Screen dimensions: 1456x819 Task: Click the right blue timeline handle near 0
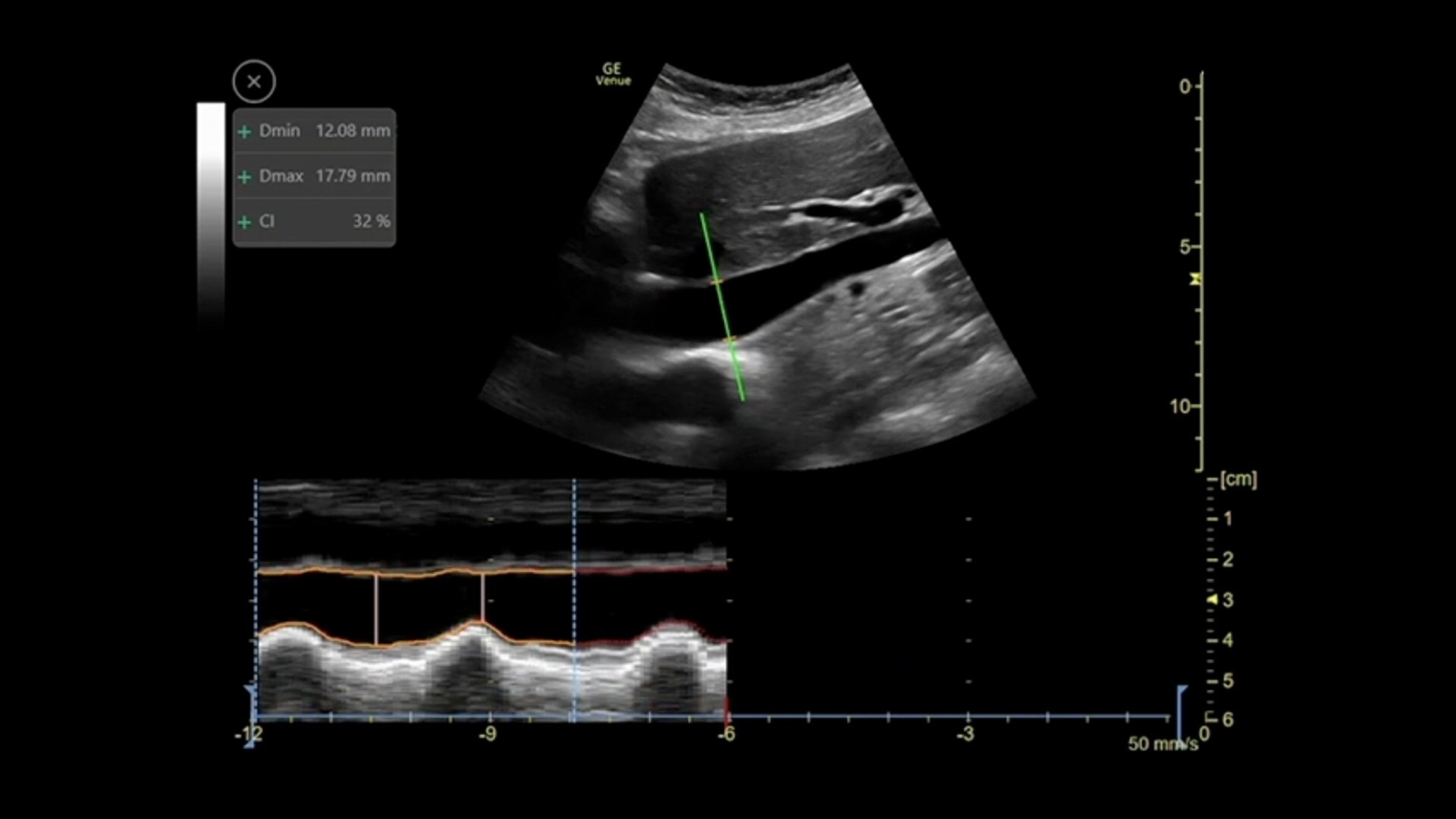pos(1181,716)
